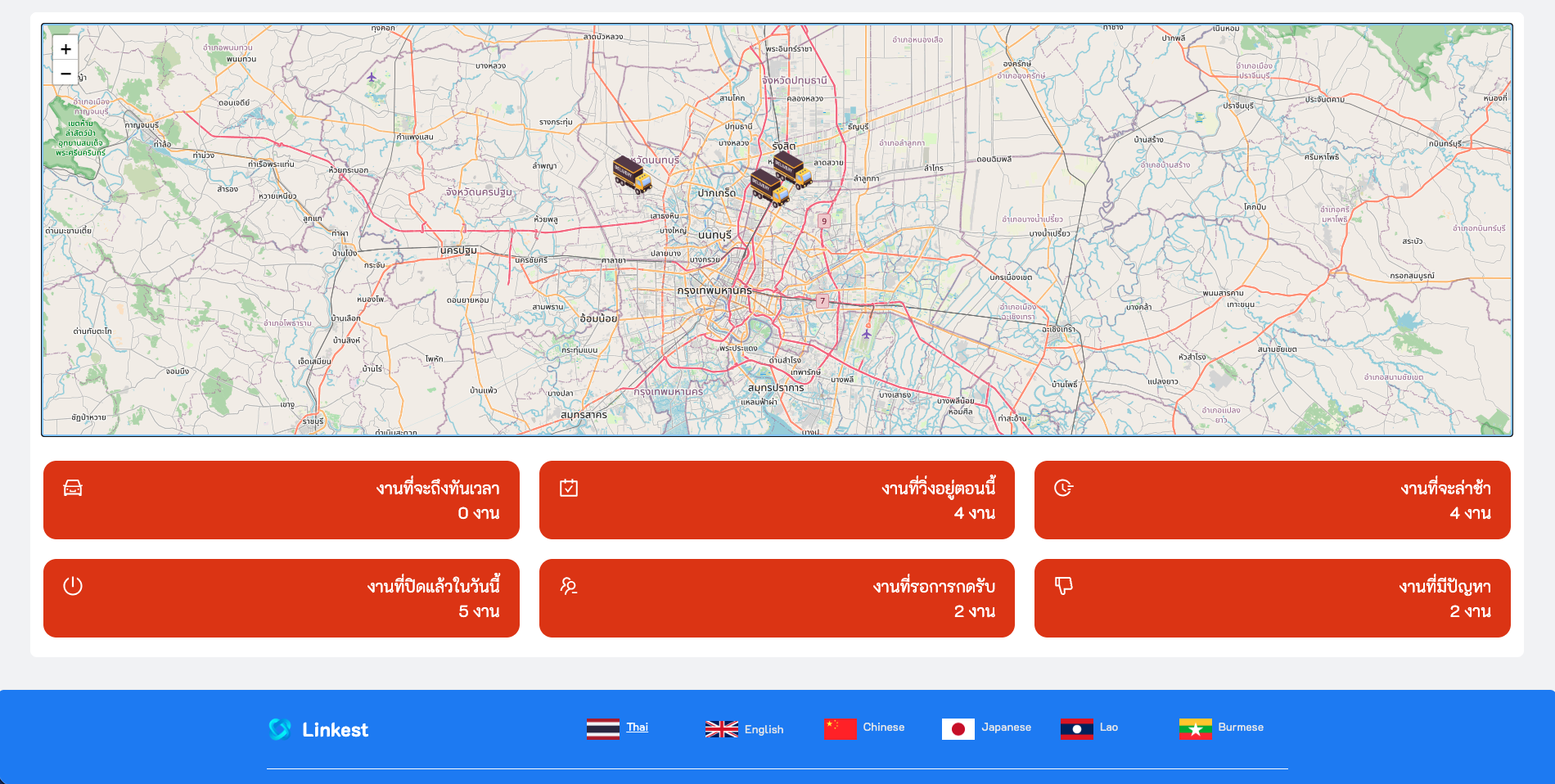Zoom in on the map with the plus button
The height and width of the screenshot is (784, 1555).
65,49
